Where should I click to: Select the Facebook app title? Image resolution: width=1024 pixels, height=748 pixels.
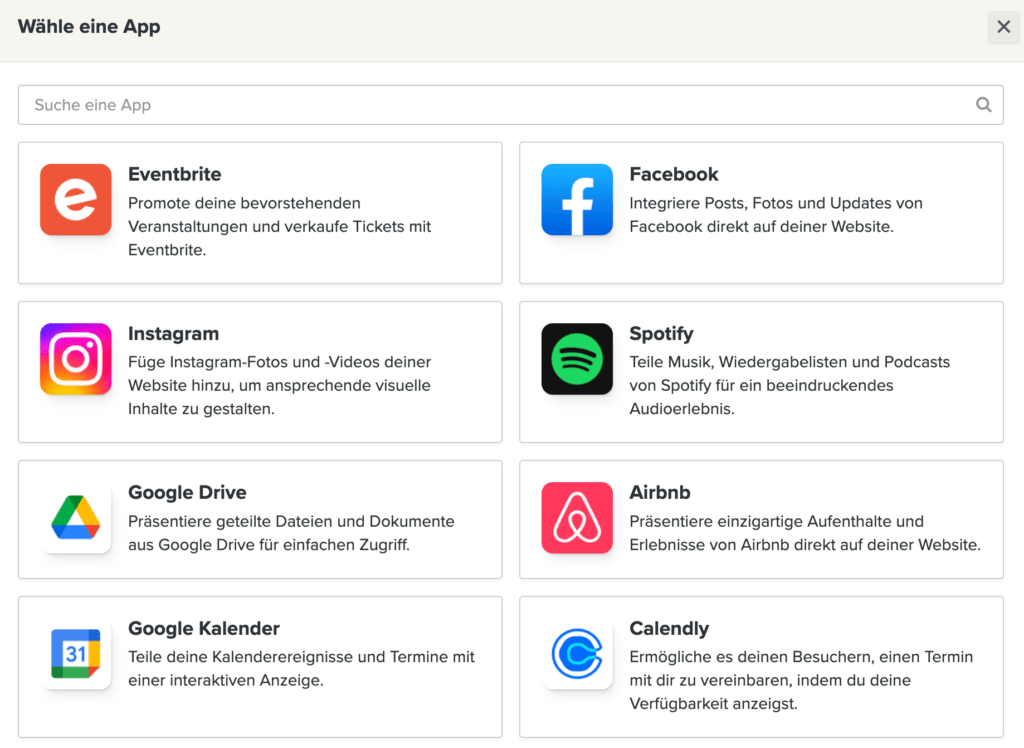coord(673,174)
